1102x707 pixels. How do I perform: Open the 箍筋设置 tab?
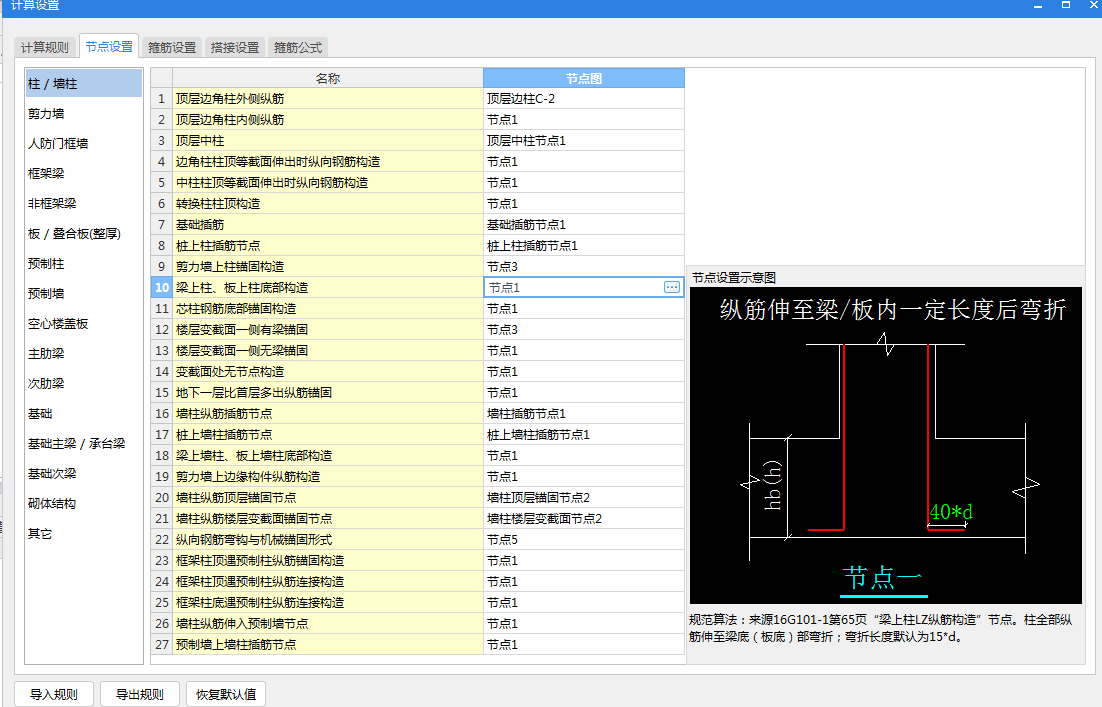point(172,47)
